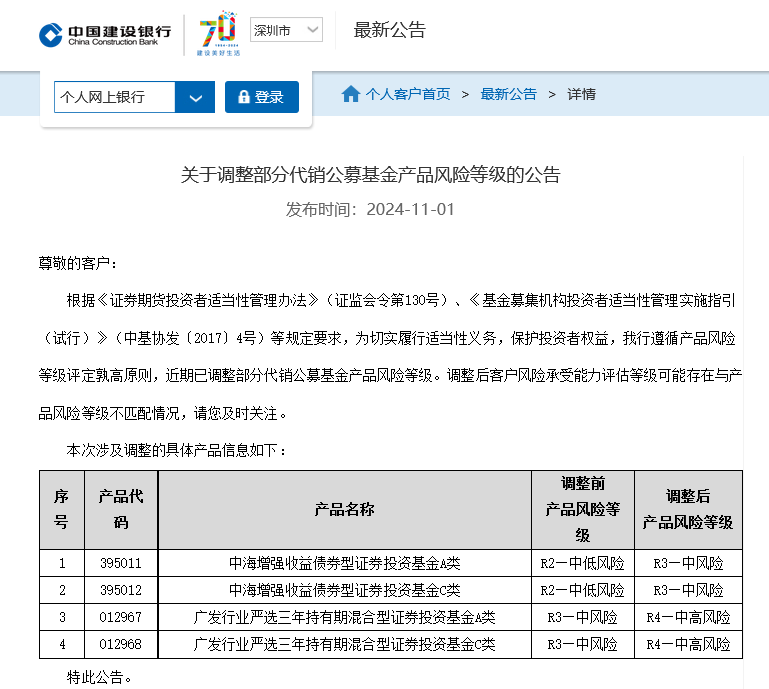The height and width of the screenshot is (689, 769).
Task: Select product code 012968 cell
Action: pos(121,644)
